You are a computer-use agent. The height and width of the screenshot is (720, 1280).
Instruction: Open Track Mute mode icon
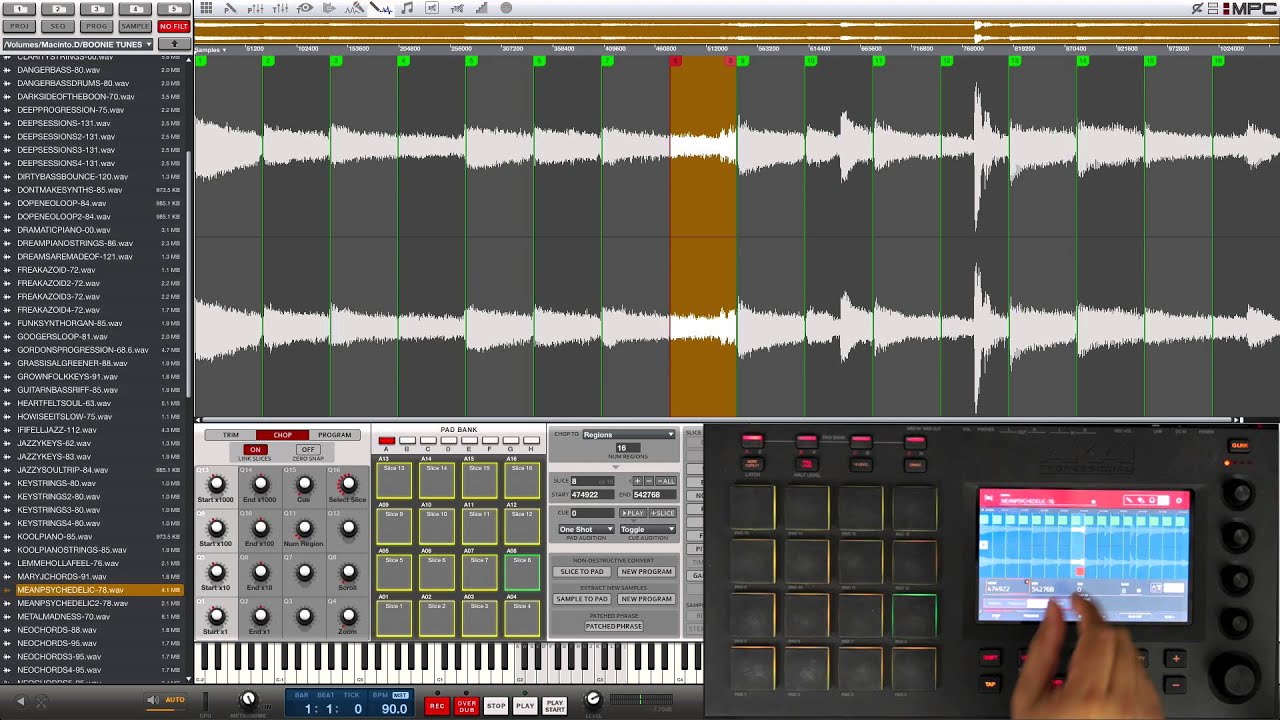coord(457,8)
